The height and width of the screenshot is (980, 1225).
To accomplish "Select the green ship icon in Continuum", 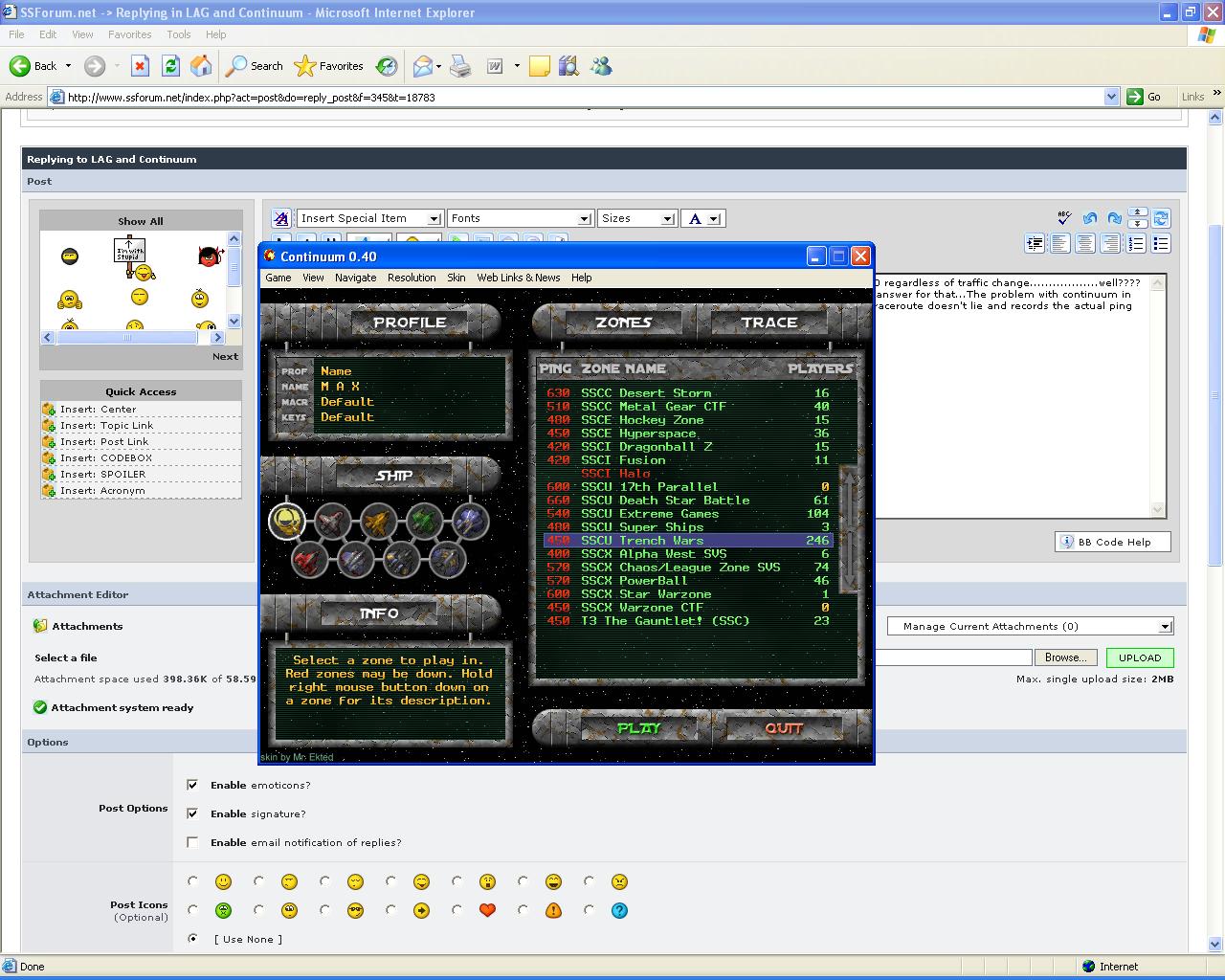I will pyautogui.click(x=424, y=522).
